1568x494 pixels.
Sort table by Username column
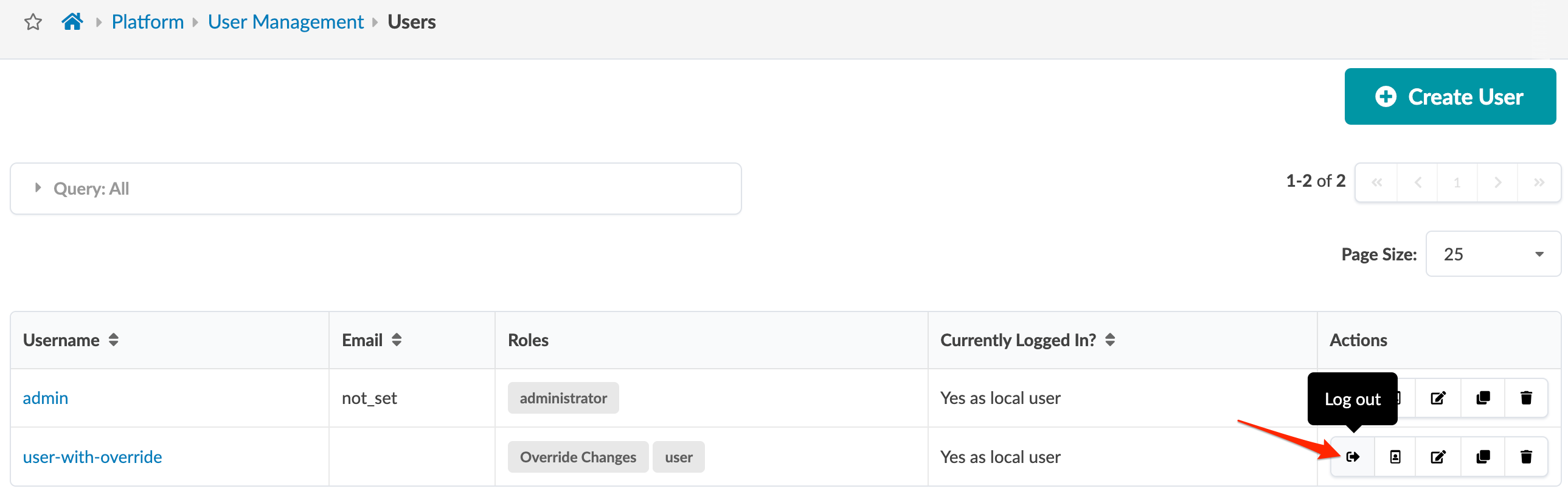(113, 340)
